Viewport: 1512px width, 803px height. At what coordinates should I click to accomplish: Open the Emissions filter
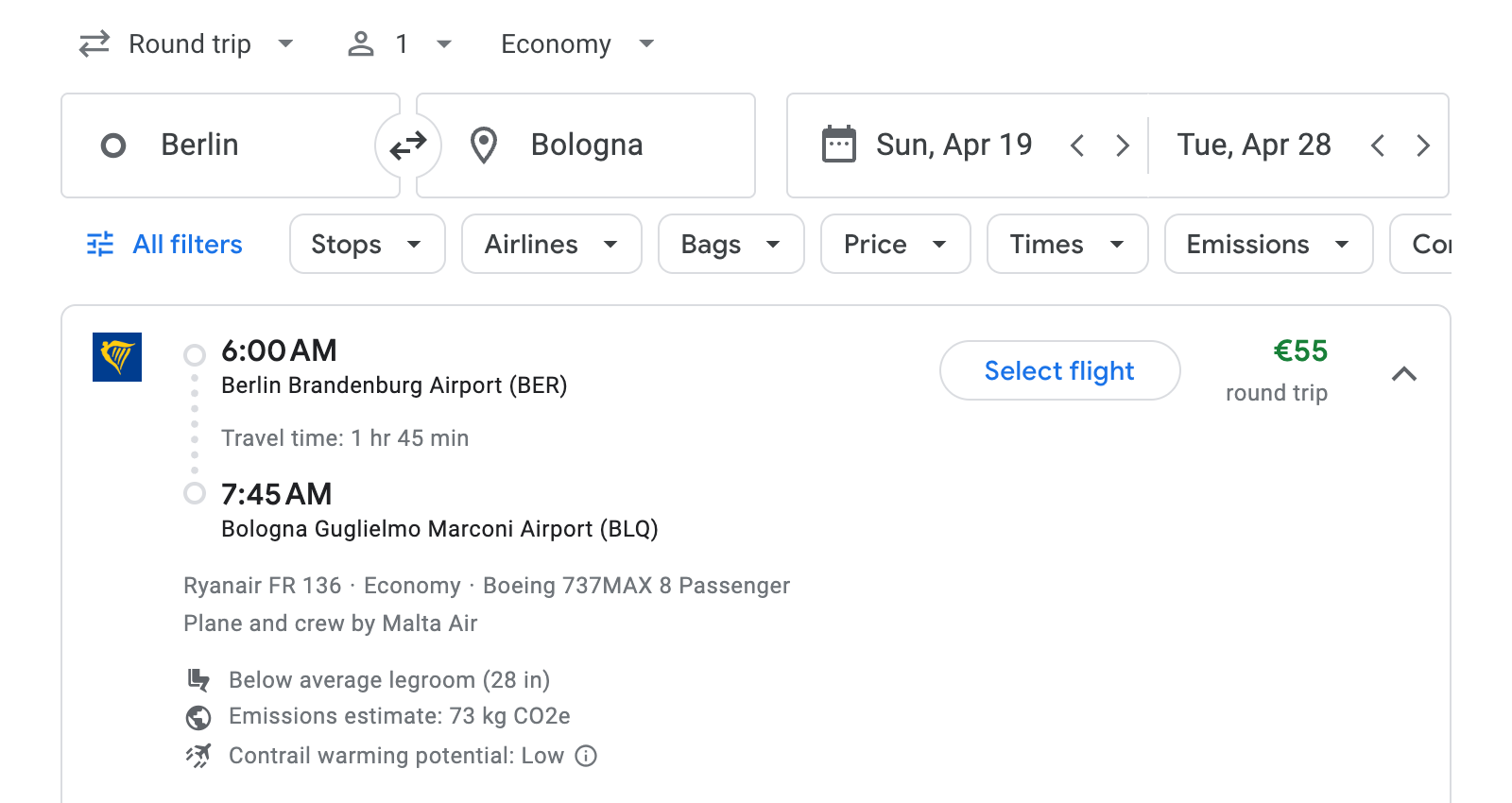[1267, 244]
